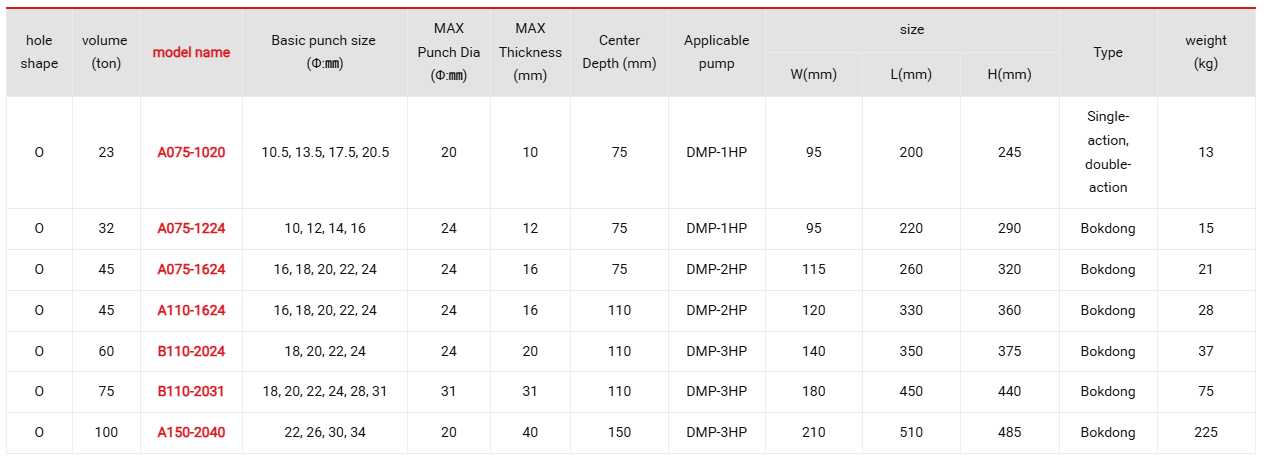
Task: Select the '18, 20, 22, 24, 28, 31' cell
Action: [324, 392]
